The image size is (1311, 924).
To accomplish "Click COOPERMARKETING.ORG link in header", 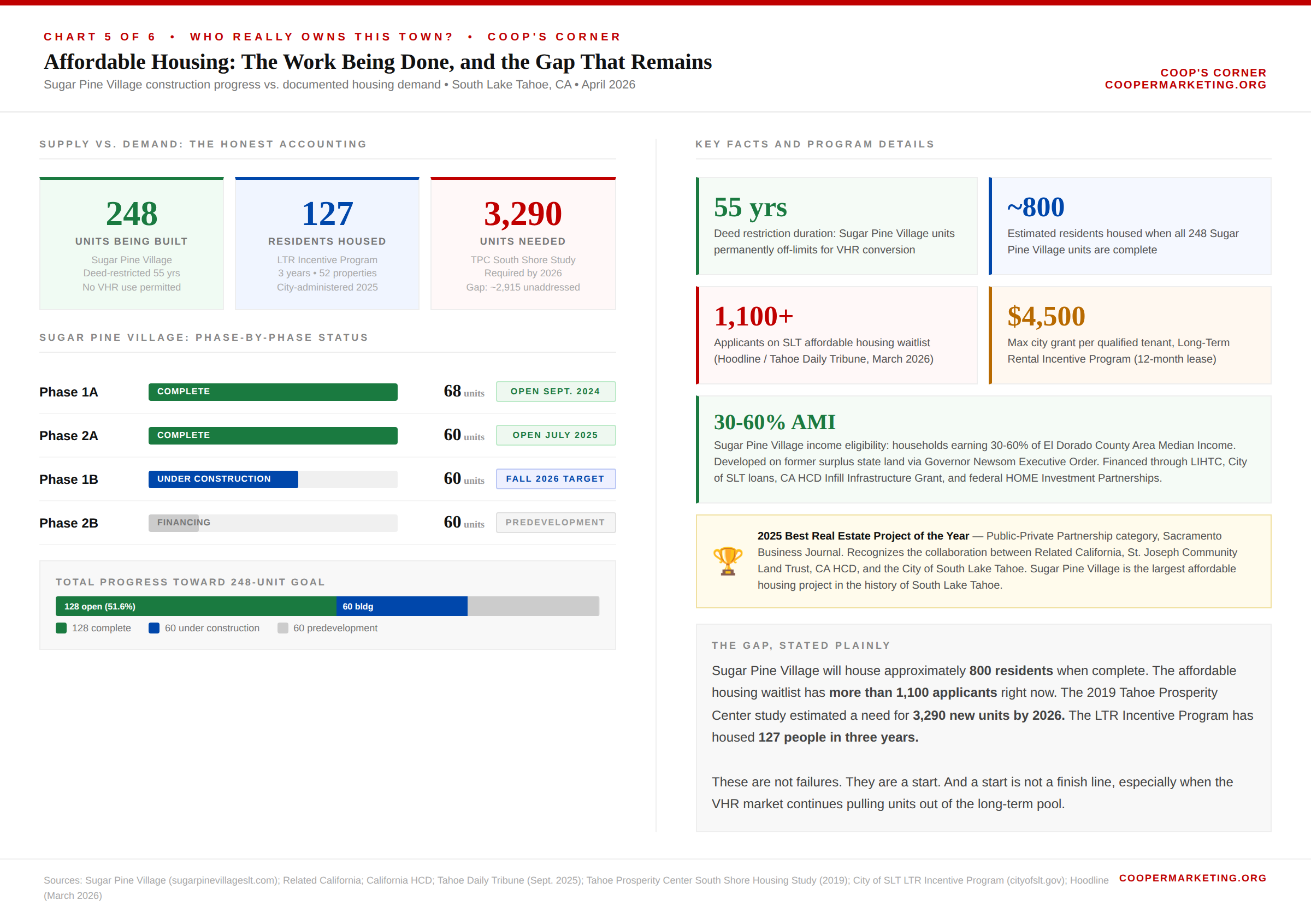I will tap(1185, 85).
